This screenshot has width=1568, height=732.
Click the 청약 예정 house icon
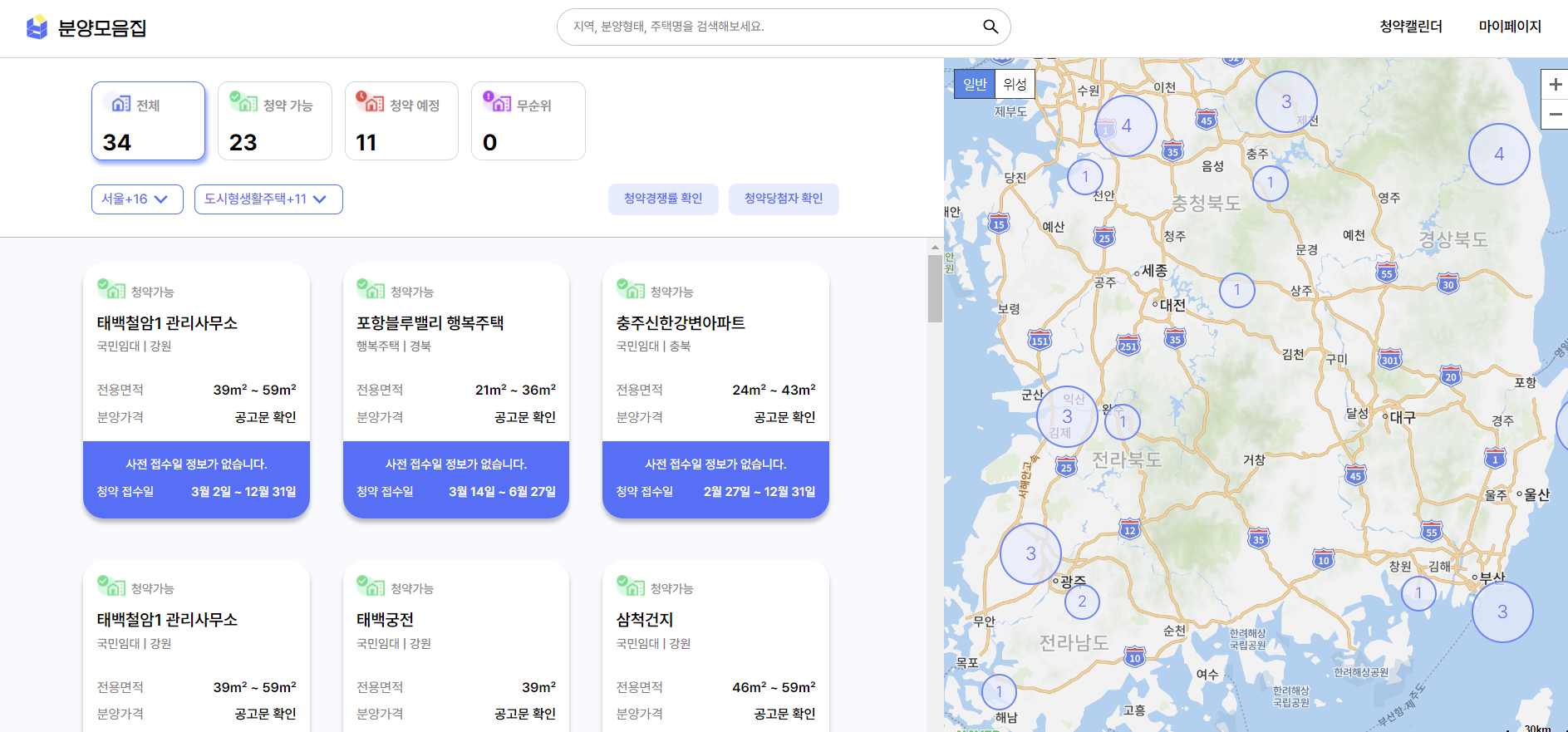click(370, 102)
